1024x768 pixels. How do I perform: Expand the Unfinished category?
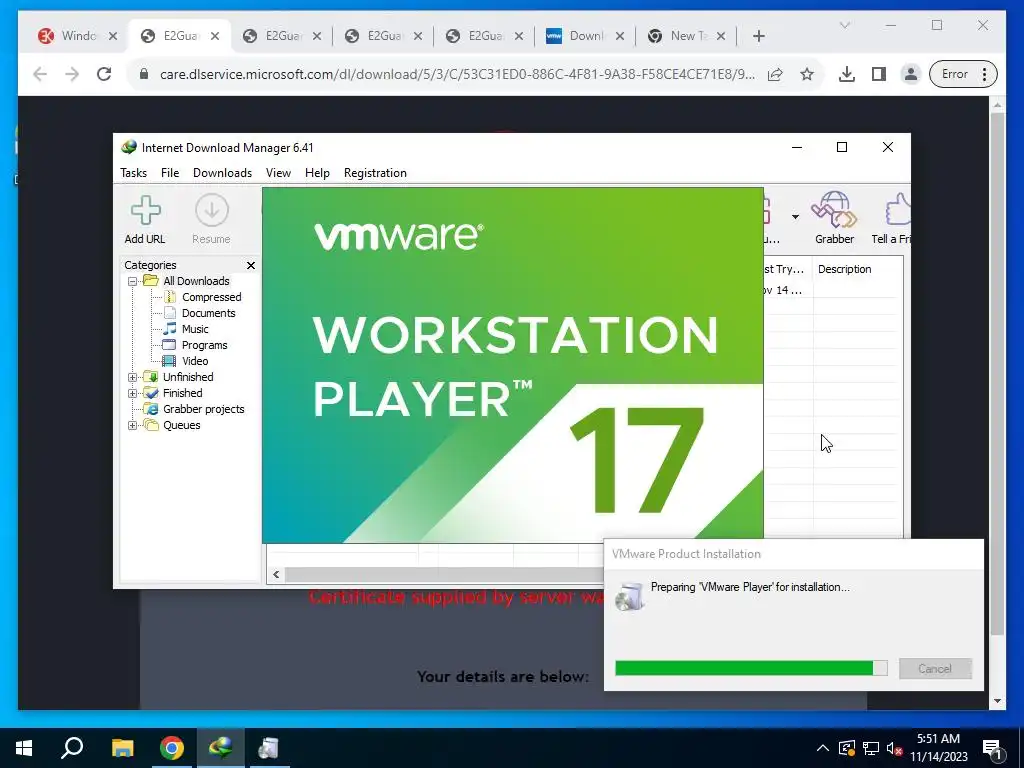tap(133, 377)
